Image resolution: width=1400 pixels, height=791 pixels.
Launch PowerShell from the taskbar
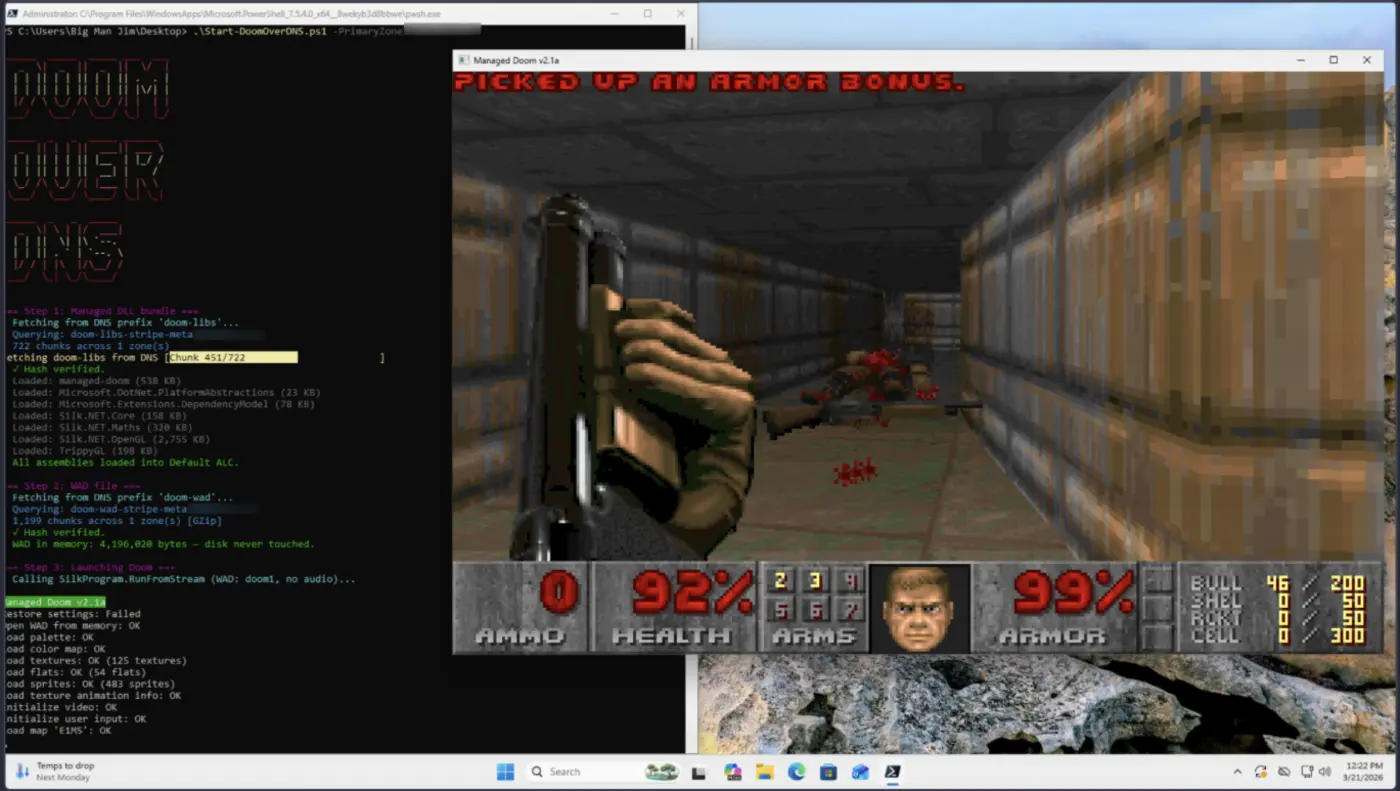pos(893,771)
